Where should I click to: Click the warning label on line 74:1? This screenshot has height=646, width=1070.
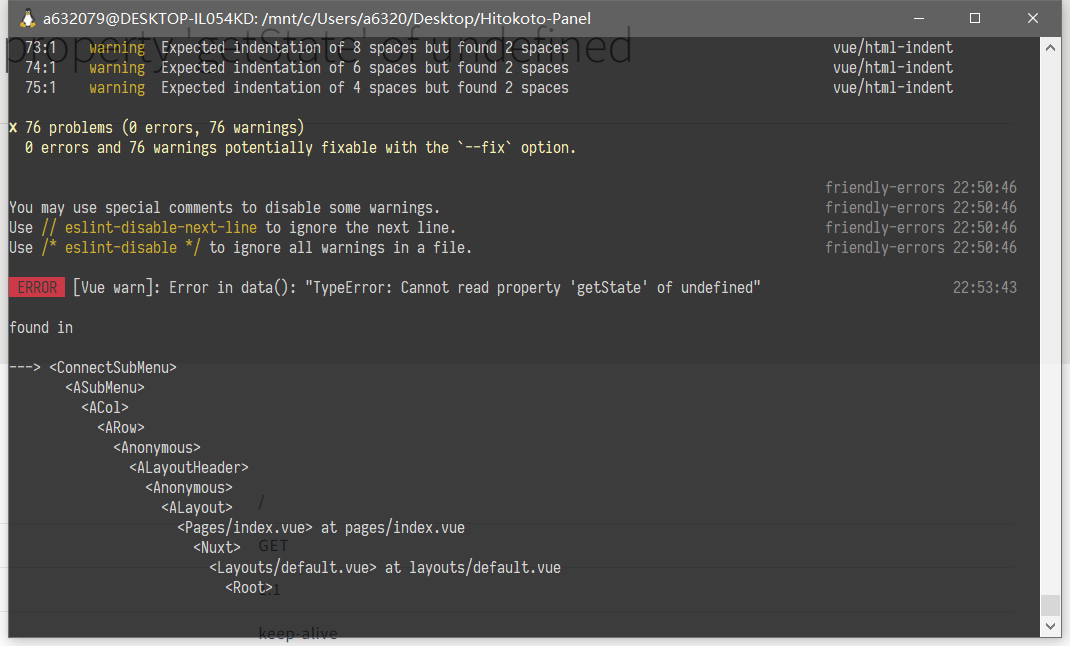tap(117, 67)
